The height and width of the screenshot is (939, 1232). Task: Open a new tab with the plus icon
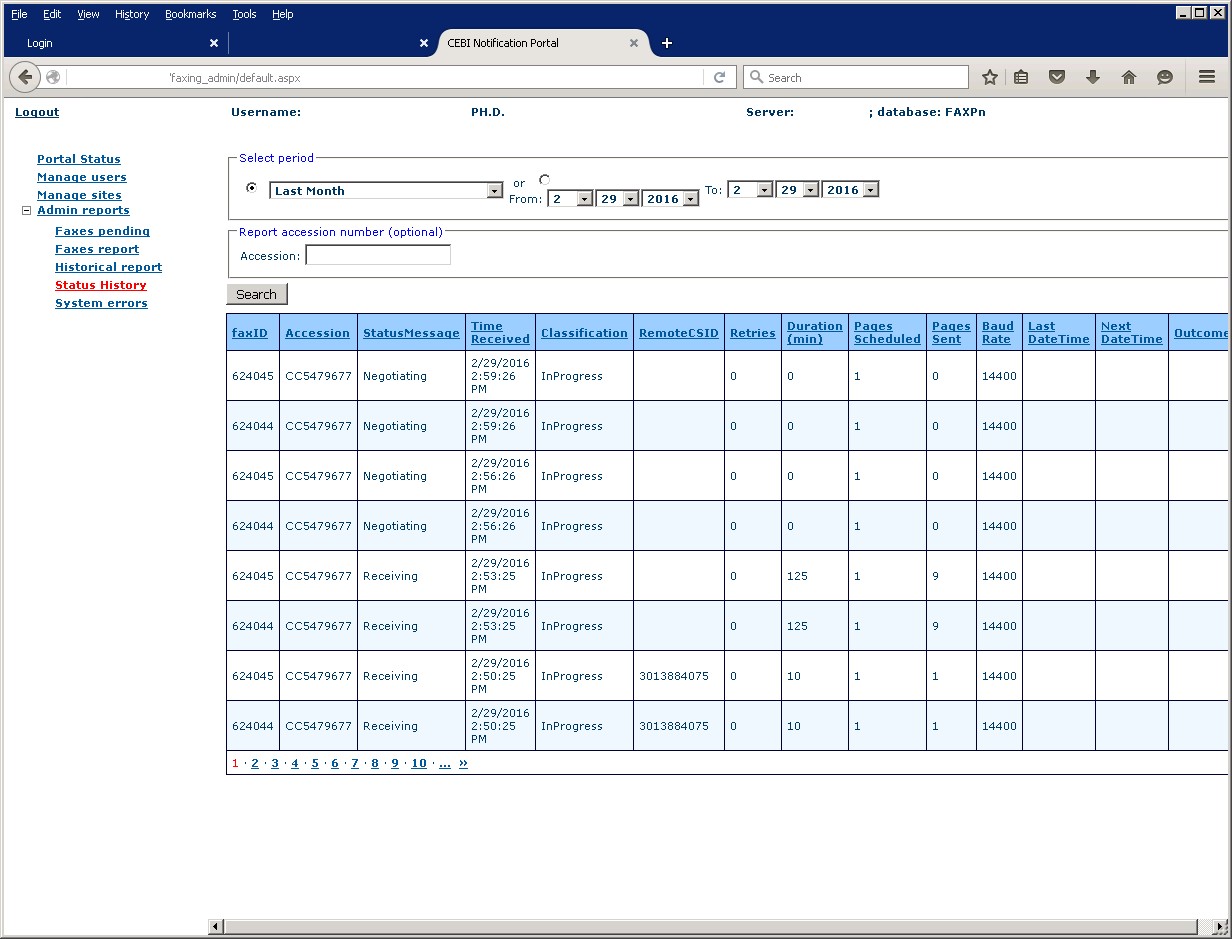[x=667, y=43]
